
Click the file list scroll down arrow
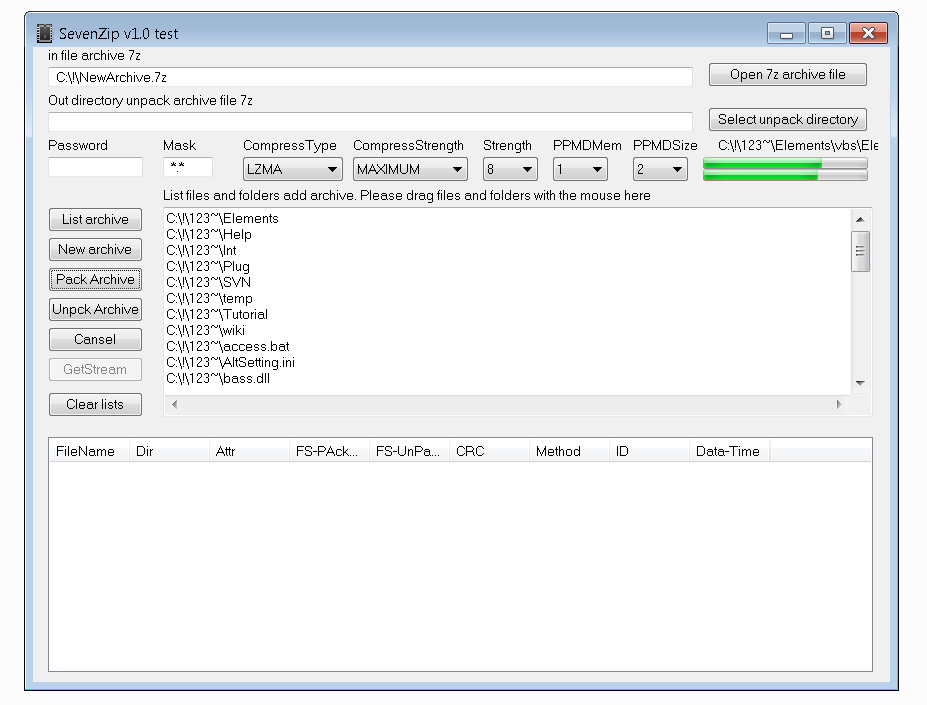click(x=860, y=383)
